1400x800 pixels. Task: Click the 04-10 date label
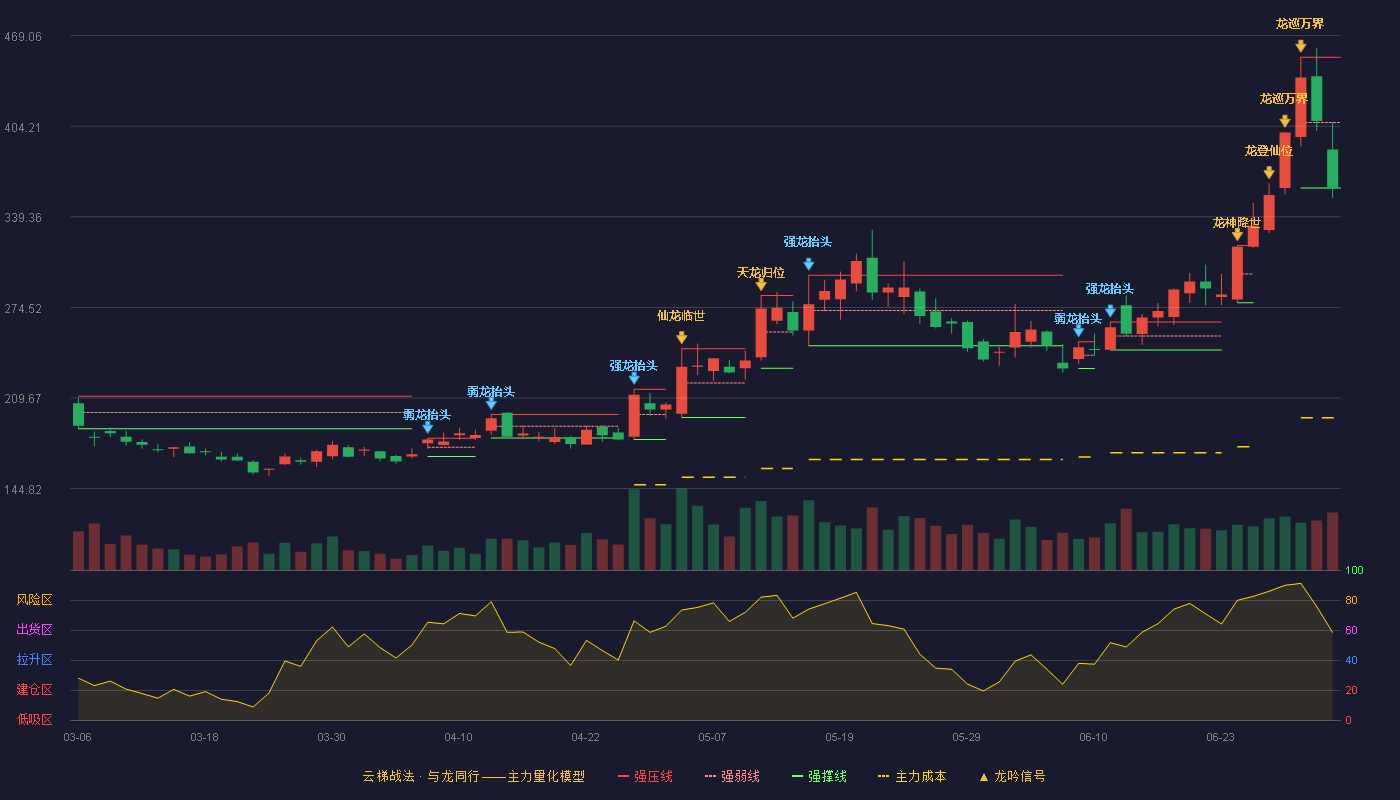click(x=458, y=737)
